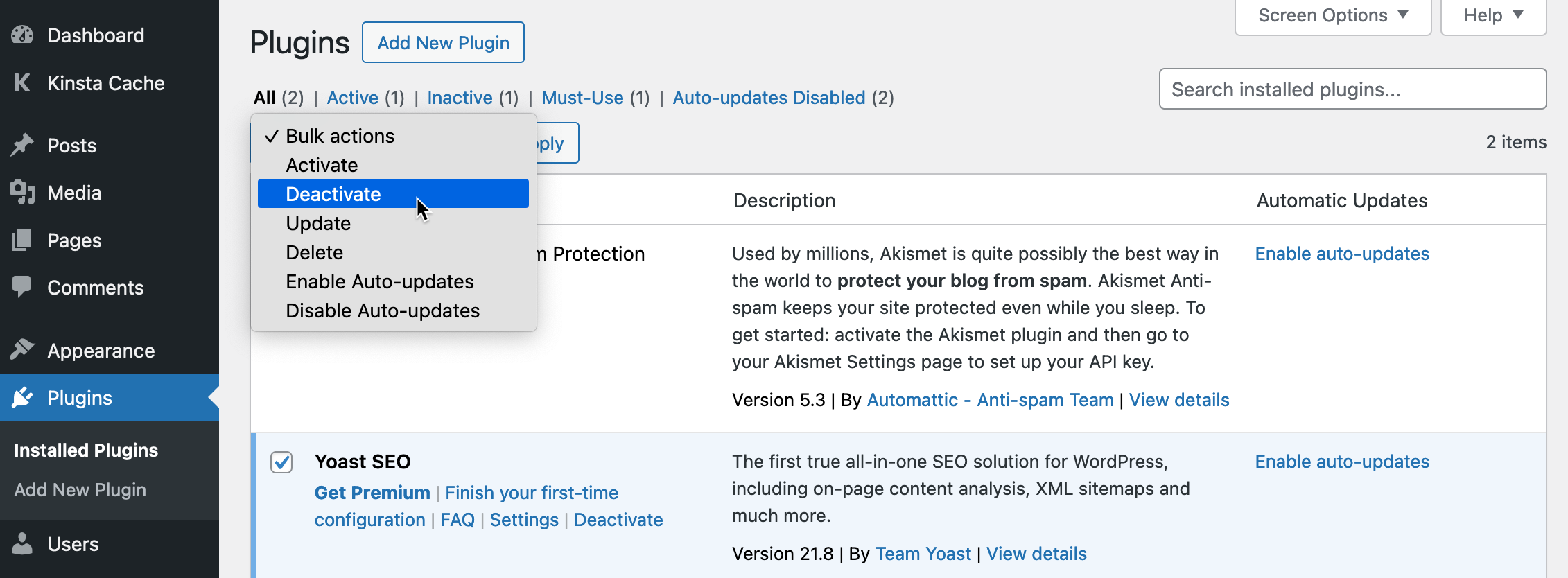Select Deactivate in bulk actions list
Image resolution: width=1568 pixels, height=578 pixels.
(x=393, y=193)
